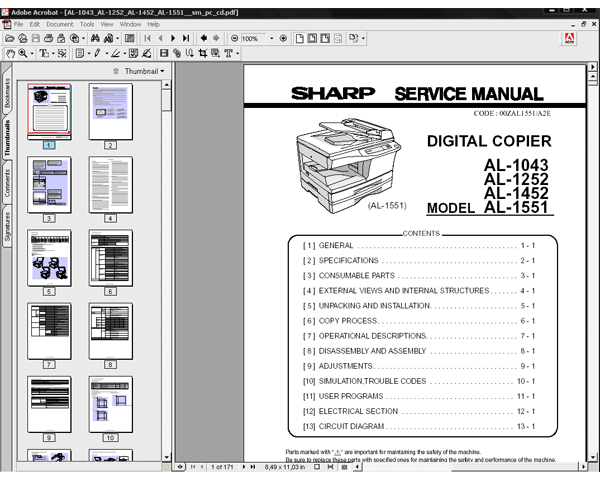Select the Movie tool filmstrip icon
The height and width of the screenshot is (480, 600).
coord(164,53)
